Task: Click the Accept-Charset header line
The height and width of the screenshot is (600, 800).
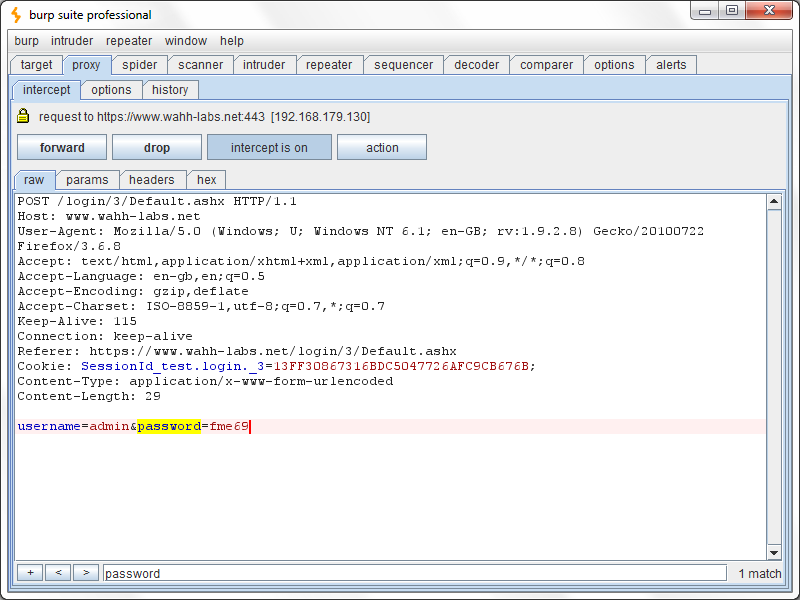Action: (x=202, y=307)
